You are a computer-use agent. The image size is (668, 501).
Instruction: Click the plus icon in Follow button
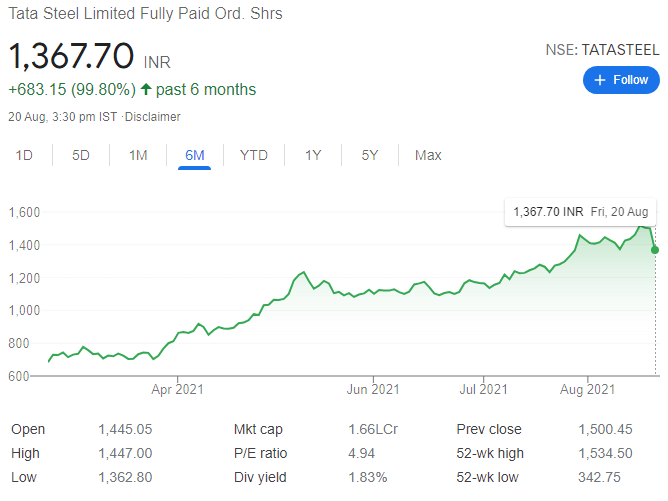[x=600, y=80]
